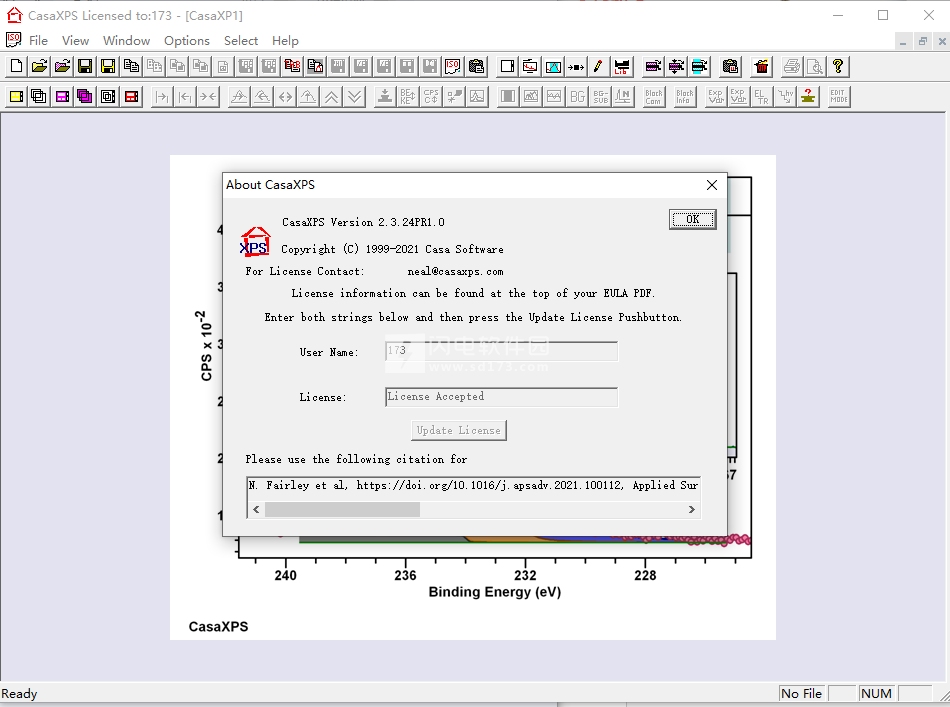Viewport: 950px width, 707px height.
Task: Click OK in the About CasaXPS dialog
Action: pyautogui.click(x=693, y=219)
